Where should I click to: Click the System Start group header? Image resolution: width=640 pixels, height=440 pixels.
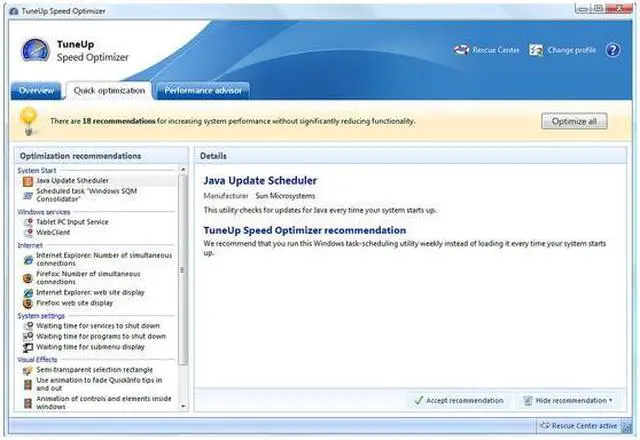pos(37,171)
